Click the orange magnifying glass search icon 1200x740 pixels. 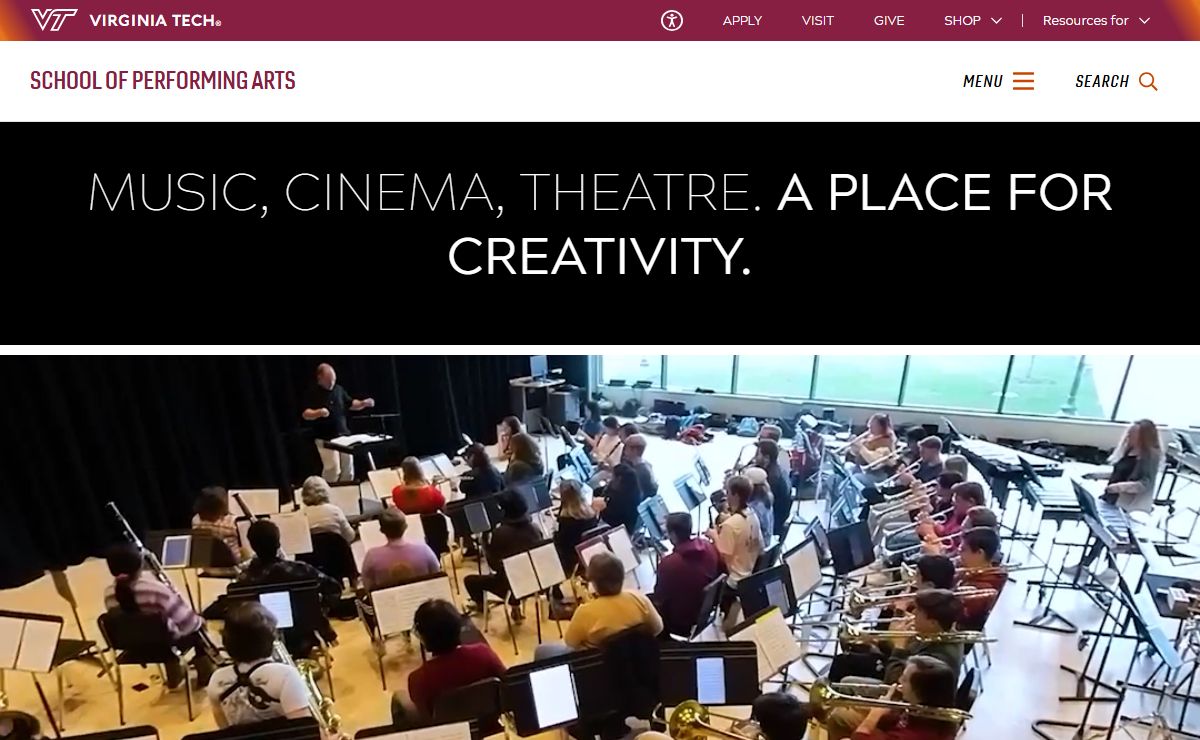(x=1148, y=81)
